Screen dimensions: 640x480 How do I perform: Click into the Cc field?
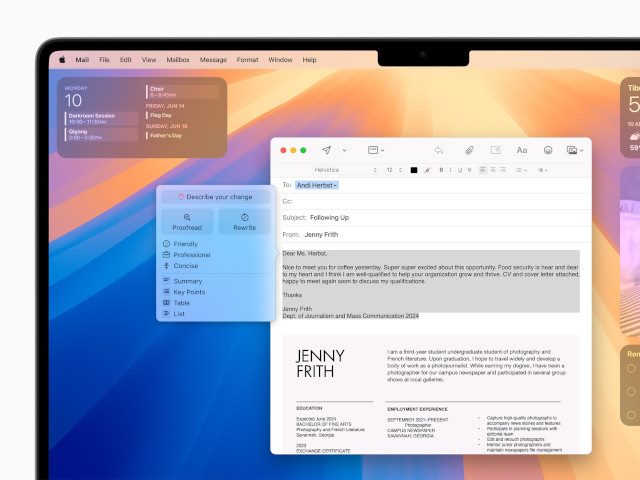pos(437,201)
